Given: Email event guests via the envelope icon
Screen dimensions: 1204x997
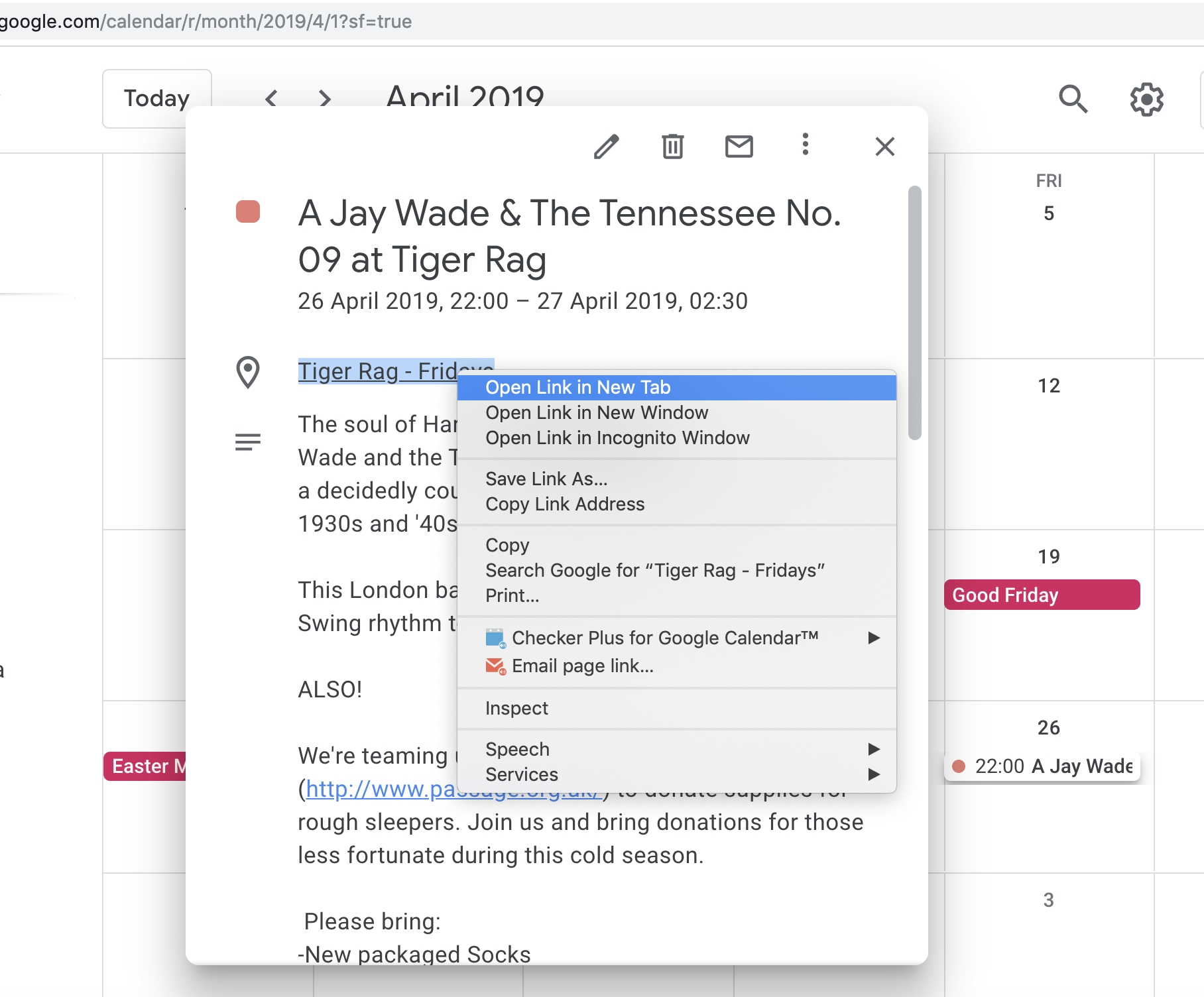Looking at the screenshot, I should (739, 147).
